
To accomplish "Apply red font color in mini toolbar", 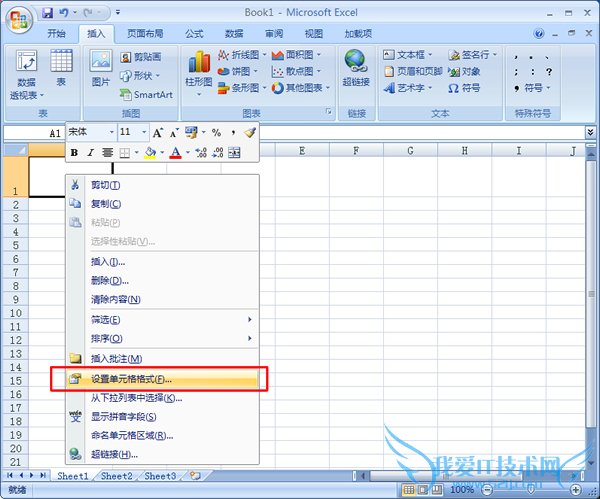I will tap(175, 153).
